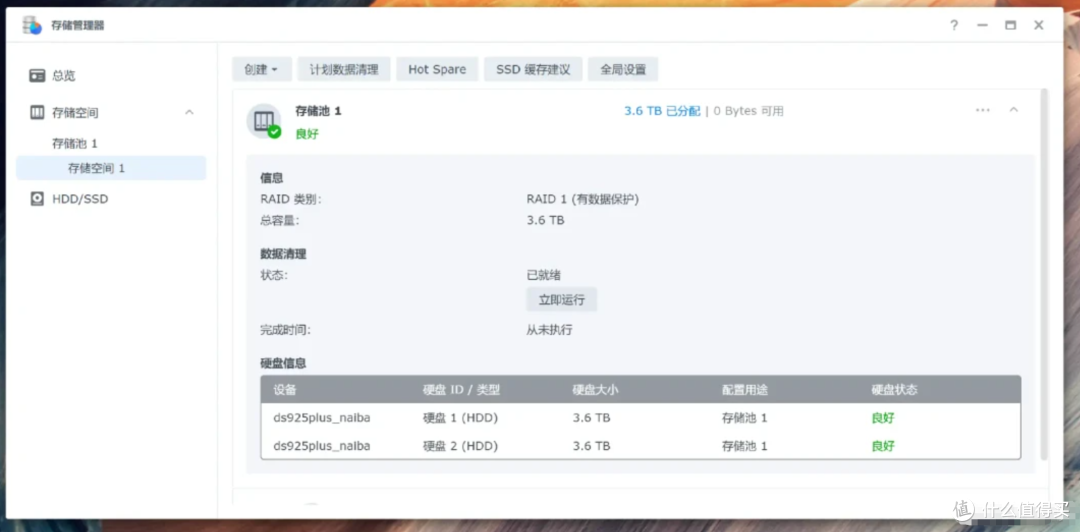Click the 设备 column header

[x=284, y=390]
